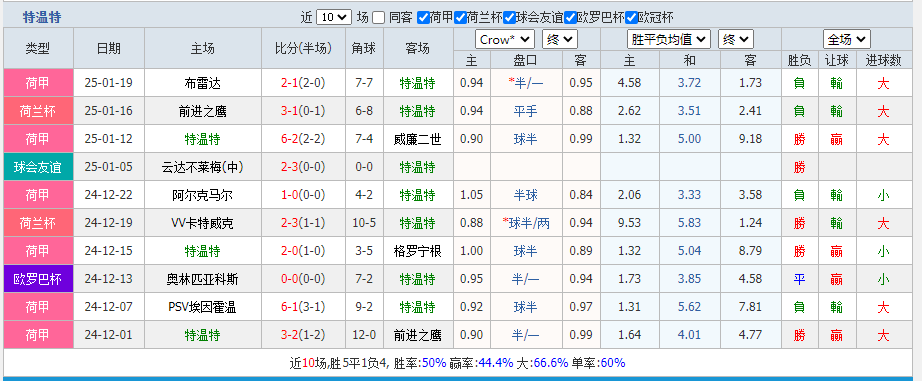Open home team VV卡特威克 link
Screen dimensions: 922x381
[202, 223]
